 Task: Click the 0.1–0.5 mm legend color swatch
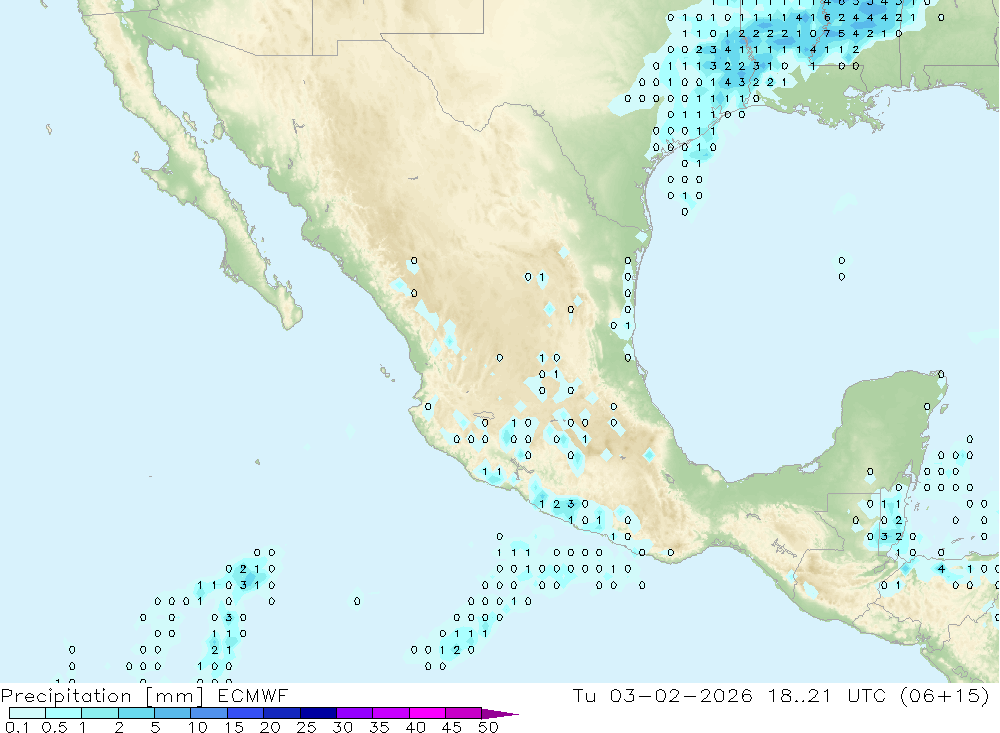(x=27, y=713)
